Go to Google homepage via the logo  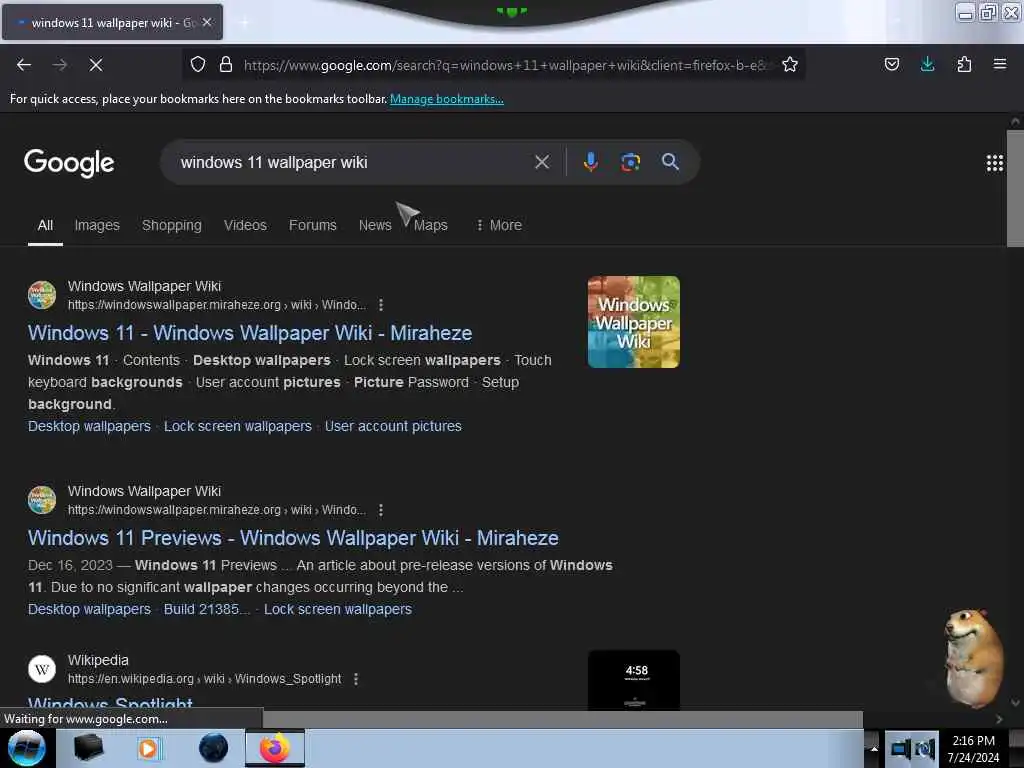click(69, 163)
